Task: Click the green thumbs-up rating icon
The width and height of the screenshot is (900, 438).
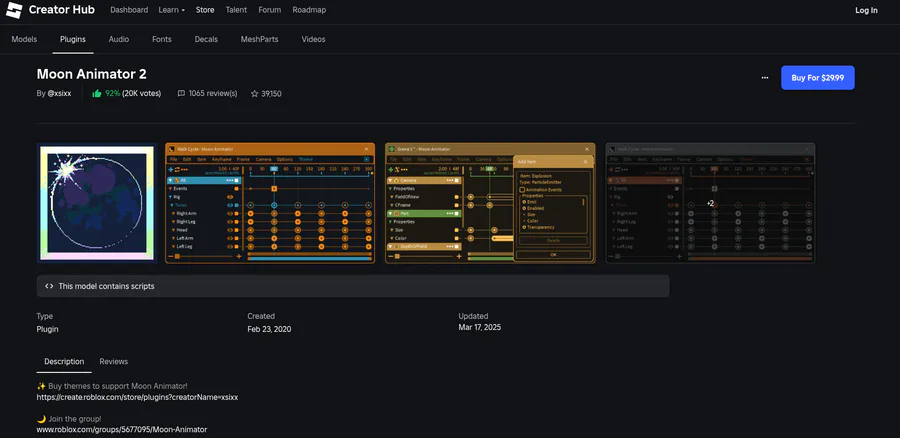Action: 97,93
